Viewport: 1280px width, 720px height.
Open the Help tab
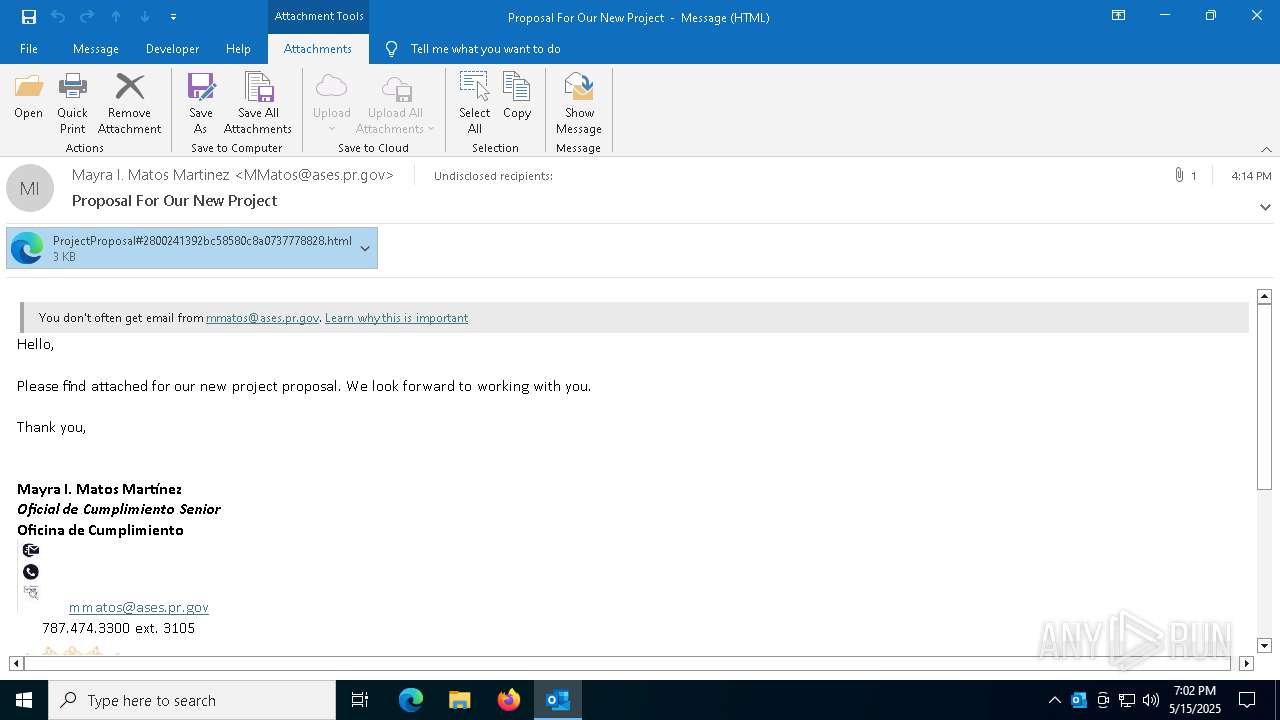click(x=238, y=49)
